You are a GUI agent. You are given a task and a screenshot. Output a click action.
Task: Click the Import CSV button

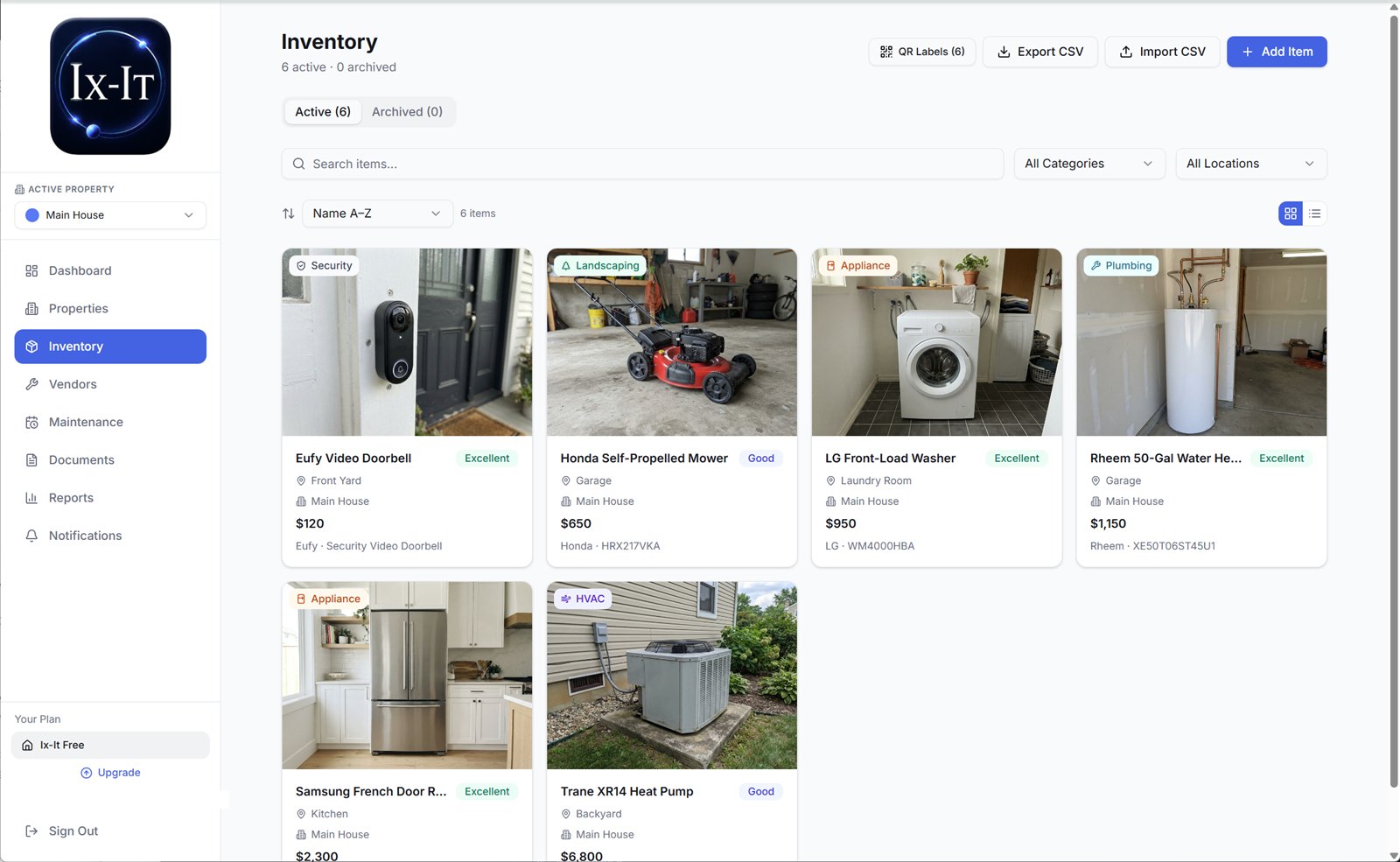(x=1162, y=52)
